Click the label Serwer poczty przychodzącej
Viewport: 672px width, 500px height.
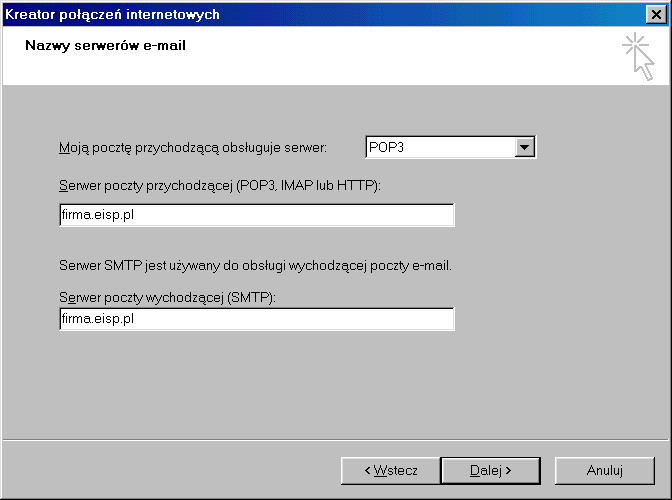tap(220, 186)
